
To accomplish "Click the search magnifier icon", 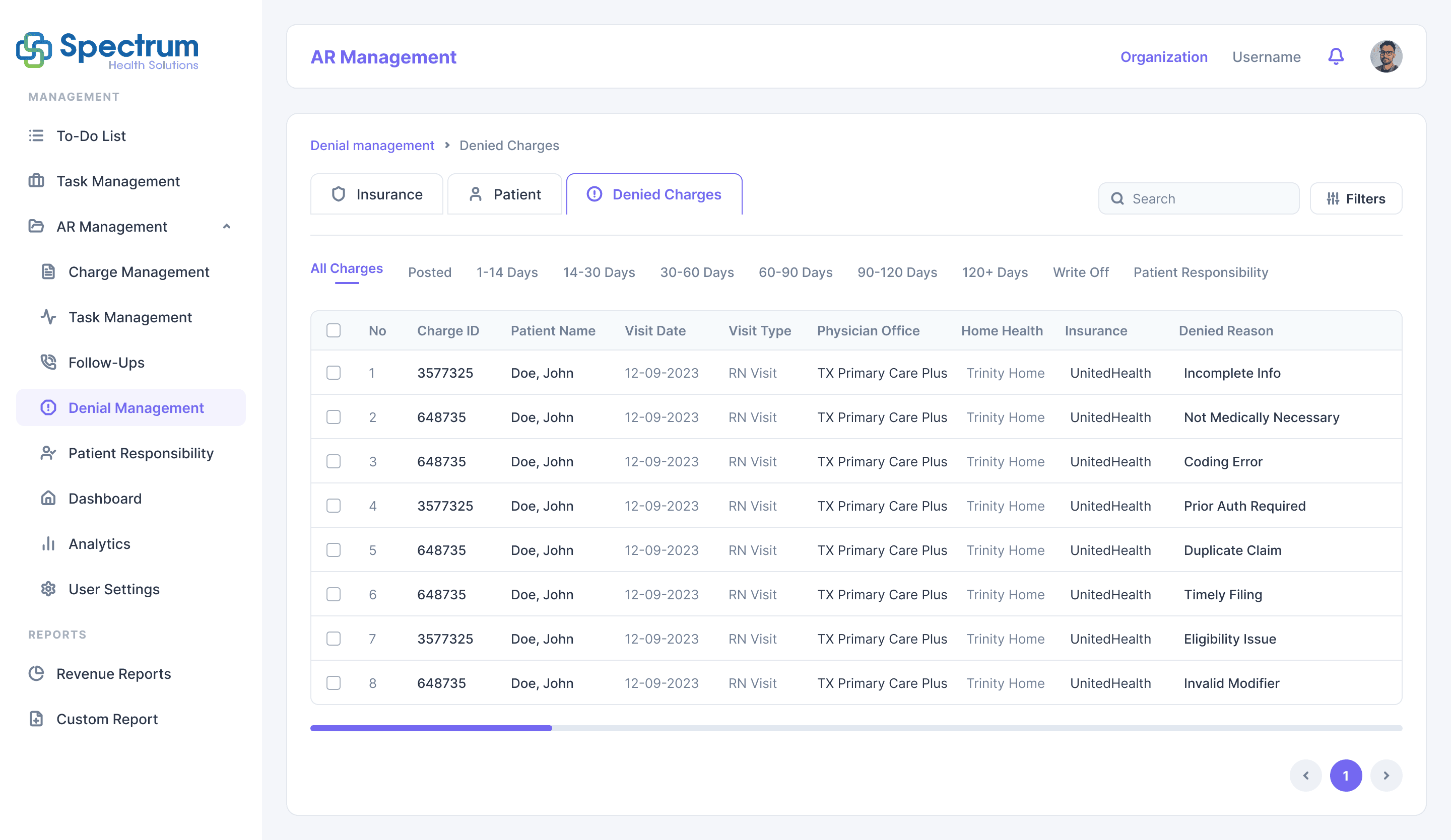I will (x=1117, y=198).
